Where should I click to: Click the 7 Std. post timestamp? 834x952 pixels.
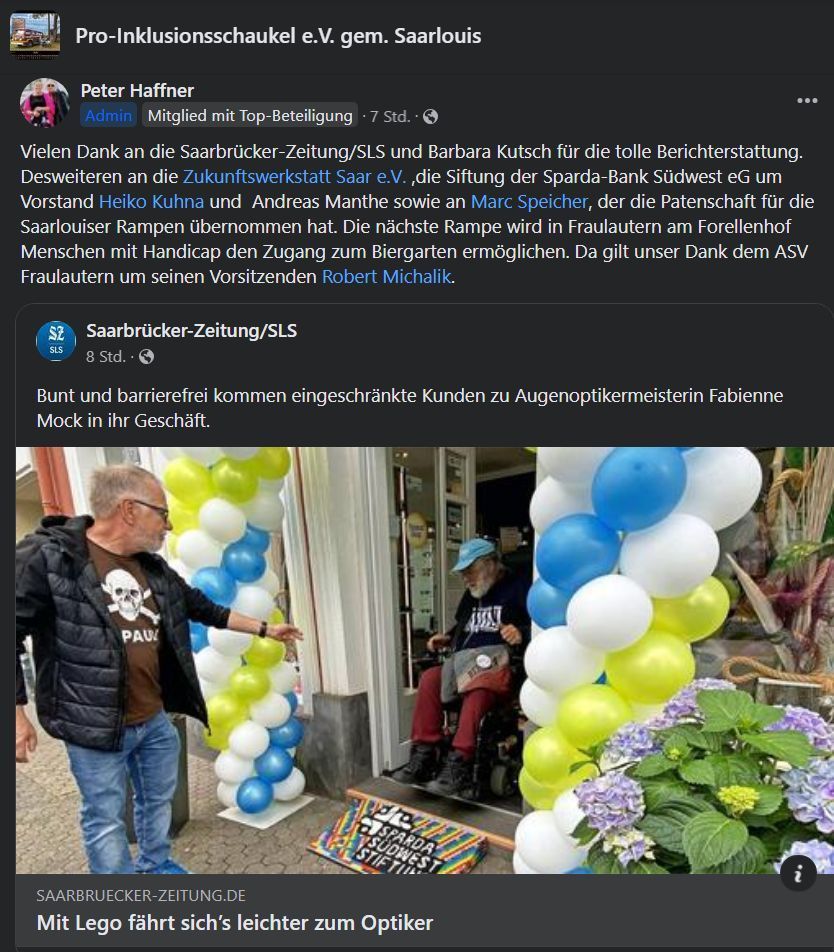[390, 117]
